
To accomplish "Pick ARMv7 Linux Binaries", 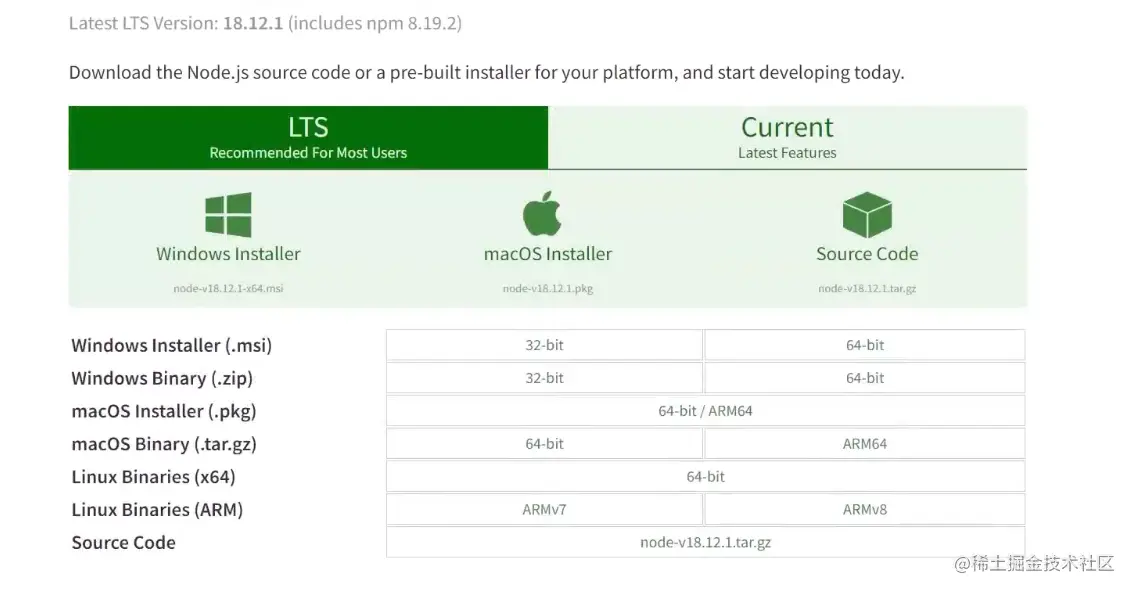I will pyautogui.click(x=544, y=510).
